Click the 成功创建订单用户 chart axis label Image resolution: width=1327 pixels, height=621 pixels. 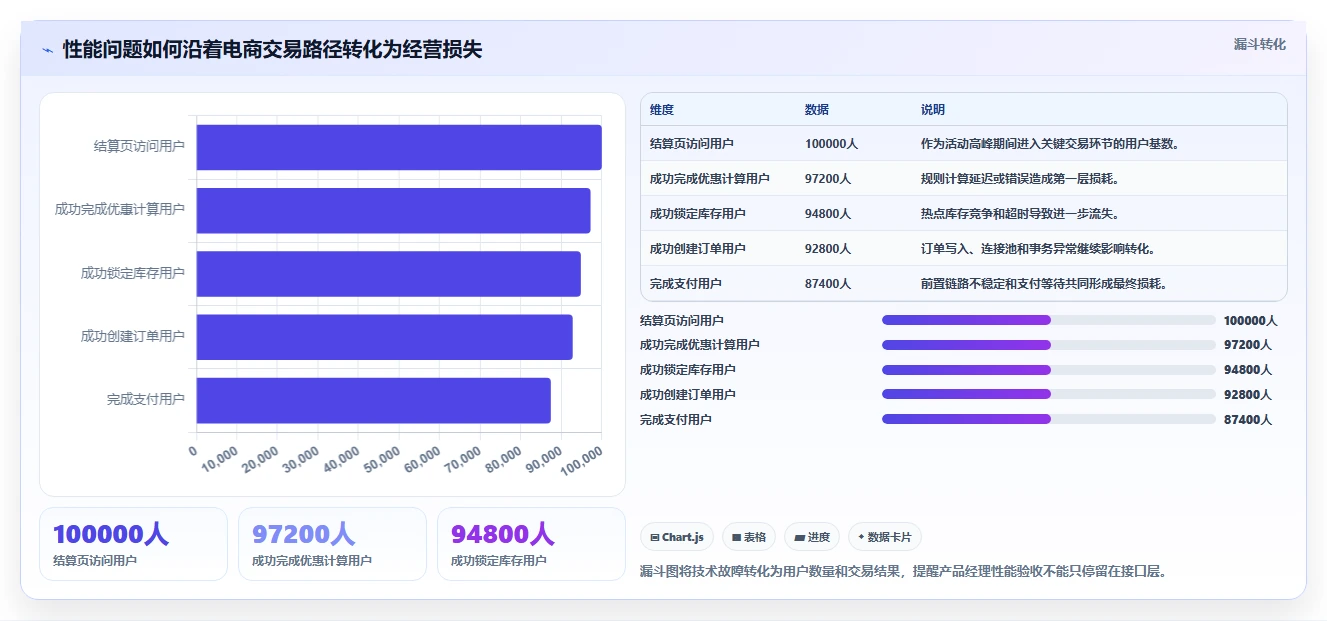point(133,337)
